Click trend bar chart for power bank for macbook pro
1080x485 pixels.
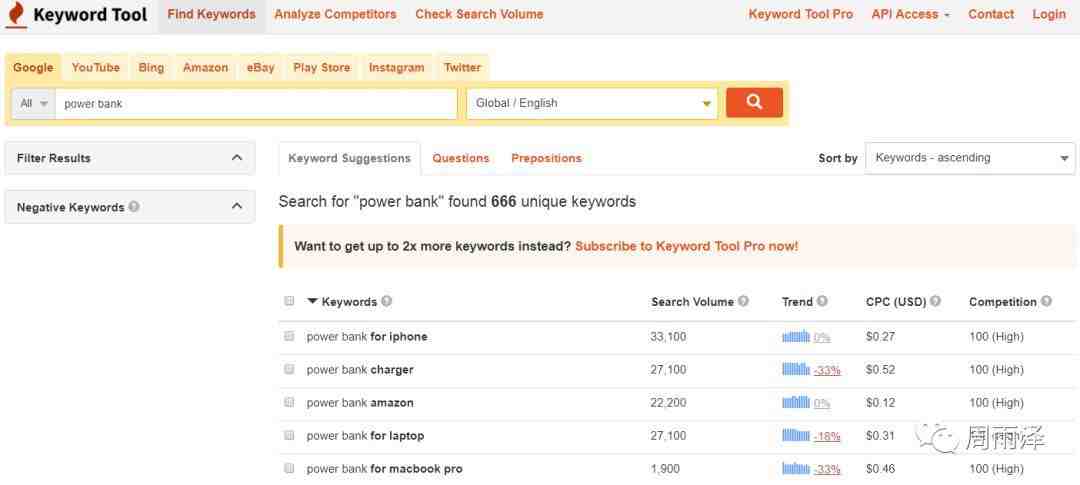pos(796,468)
